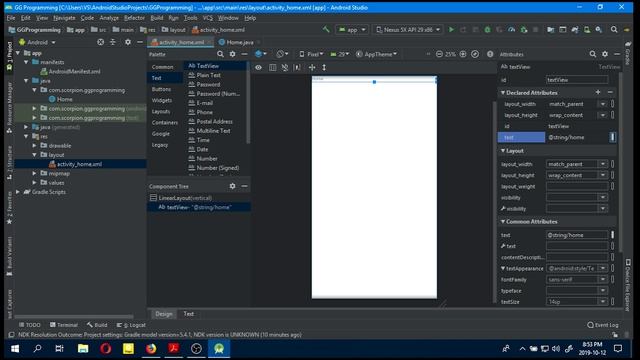Click the layout_weight input field
The height and width of the screenshot is (360, 640).
point(577,187)
